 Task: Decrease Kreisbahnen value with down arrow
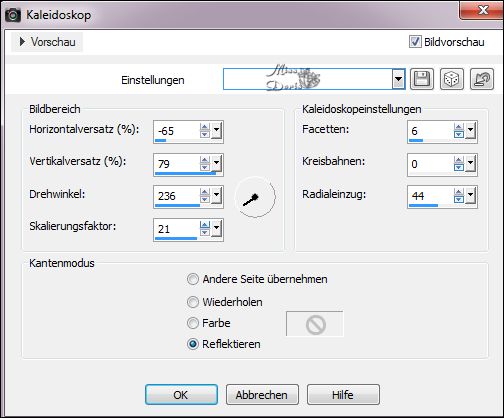tap(459, 167)
